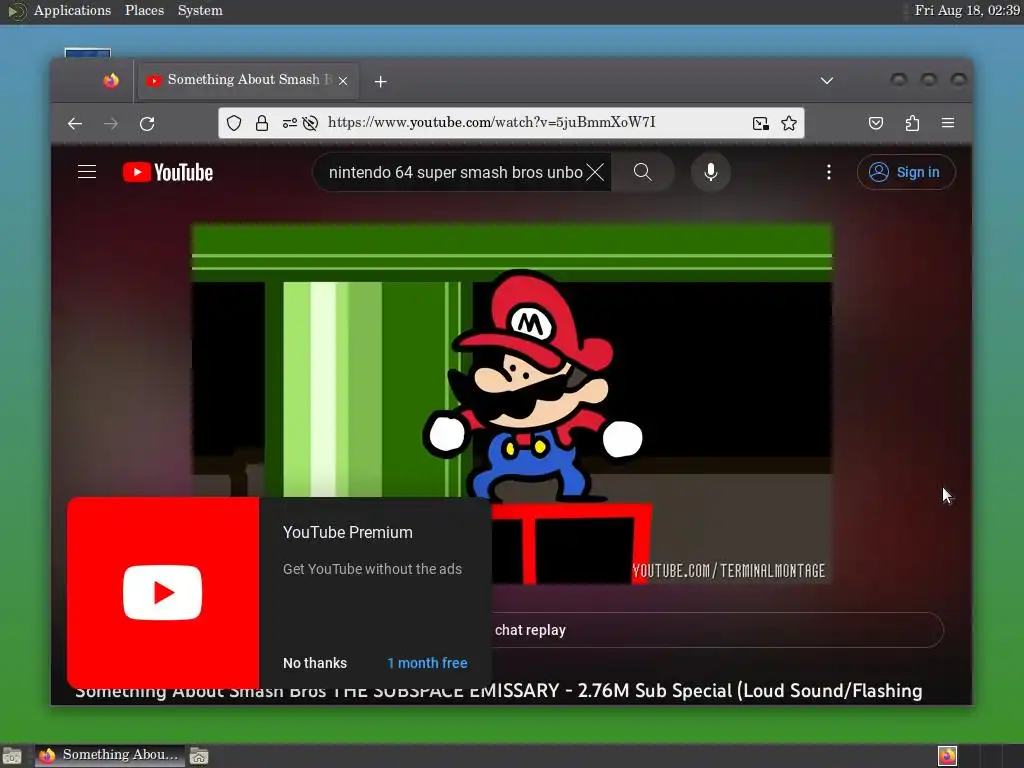
Task: Open the YouTube guide hamburger menu
Action: coord(87,172)
